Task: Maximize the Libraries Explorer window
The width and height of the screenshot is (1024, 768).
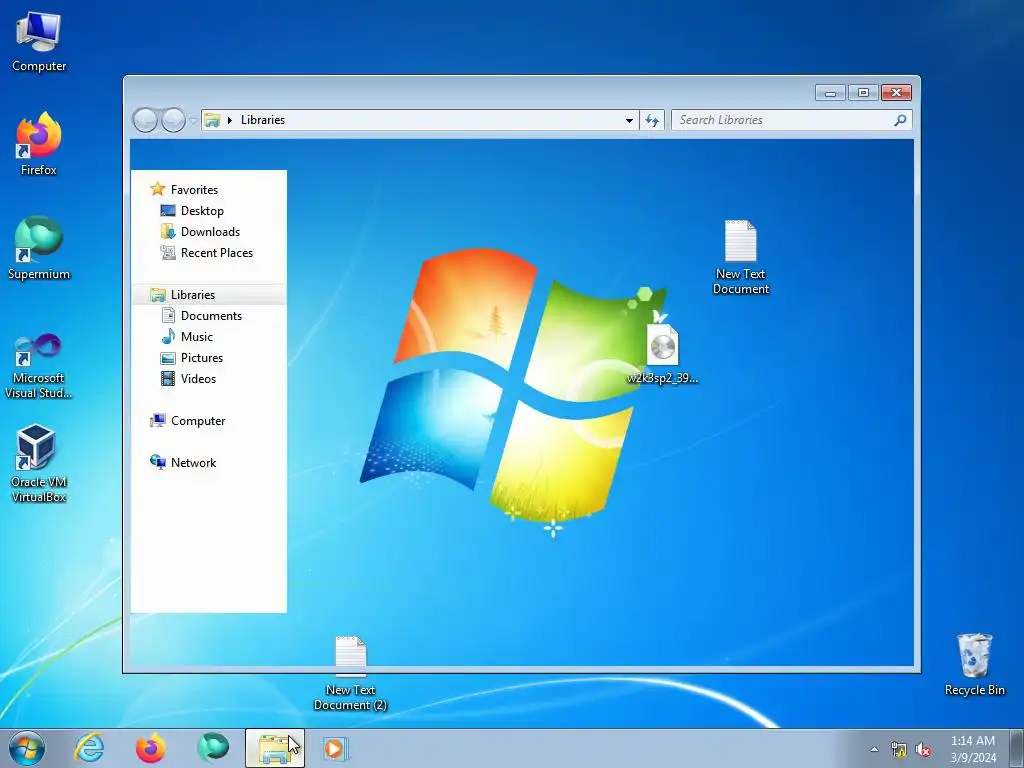Action: [863, 93]
